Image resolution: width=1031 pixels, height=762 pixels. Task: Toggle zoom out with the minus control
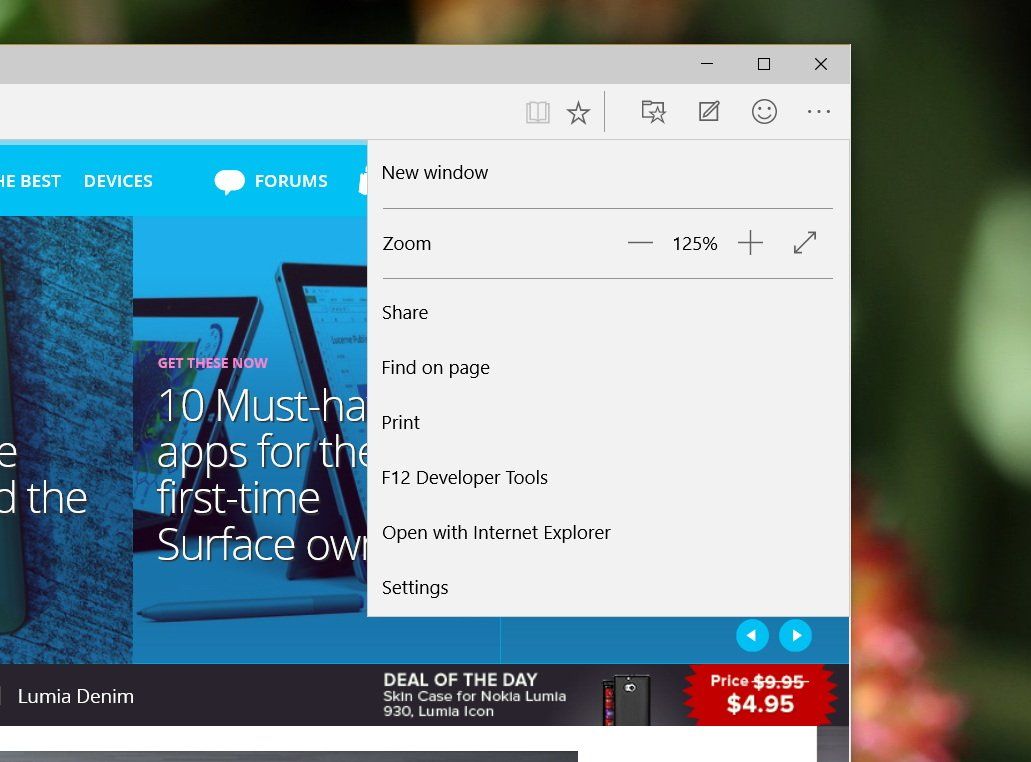pyautogui.click(x=640, y=243)
